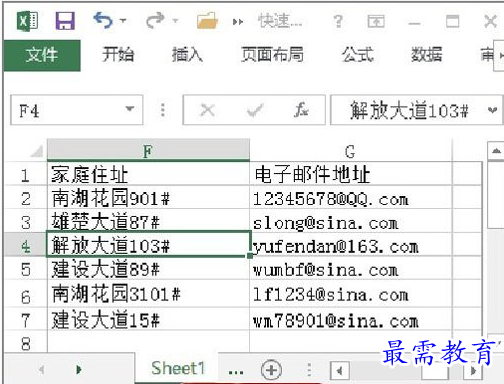This screenshot has width=504, height=384.
Task: Select cell yufendan@163.com
Action: (x=351, y=245)
